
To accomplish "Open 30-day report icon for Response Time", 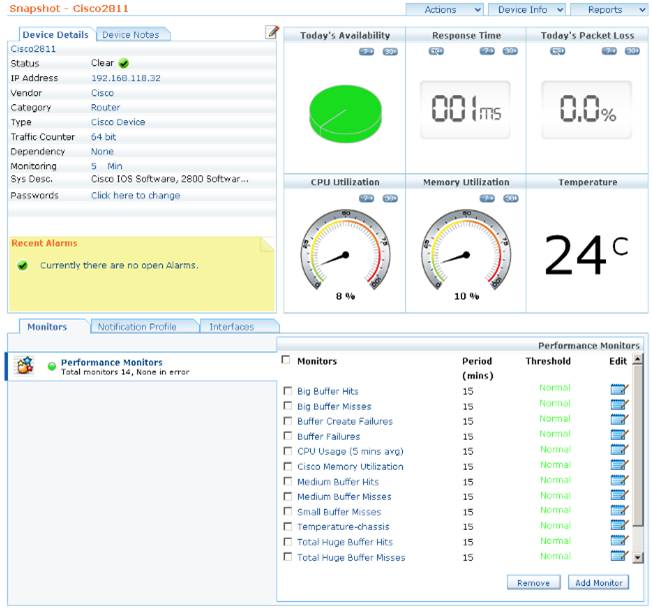I will pyautogui.click(x=510, y=51).
